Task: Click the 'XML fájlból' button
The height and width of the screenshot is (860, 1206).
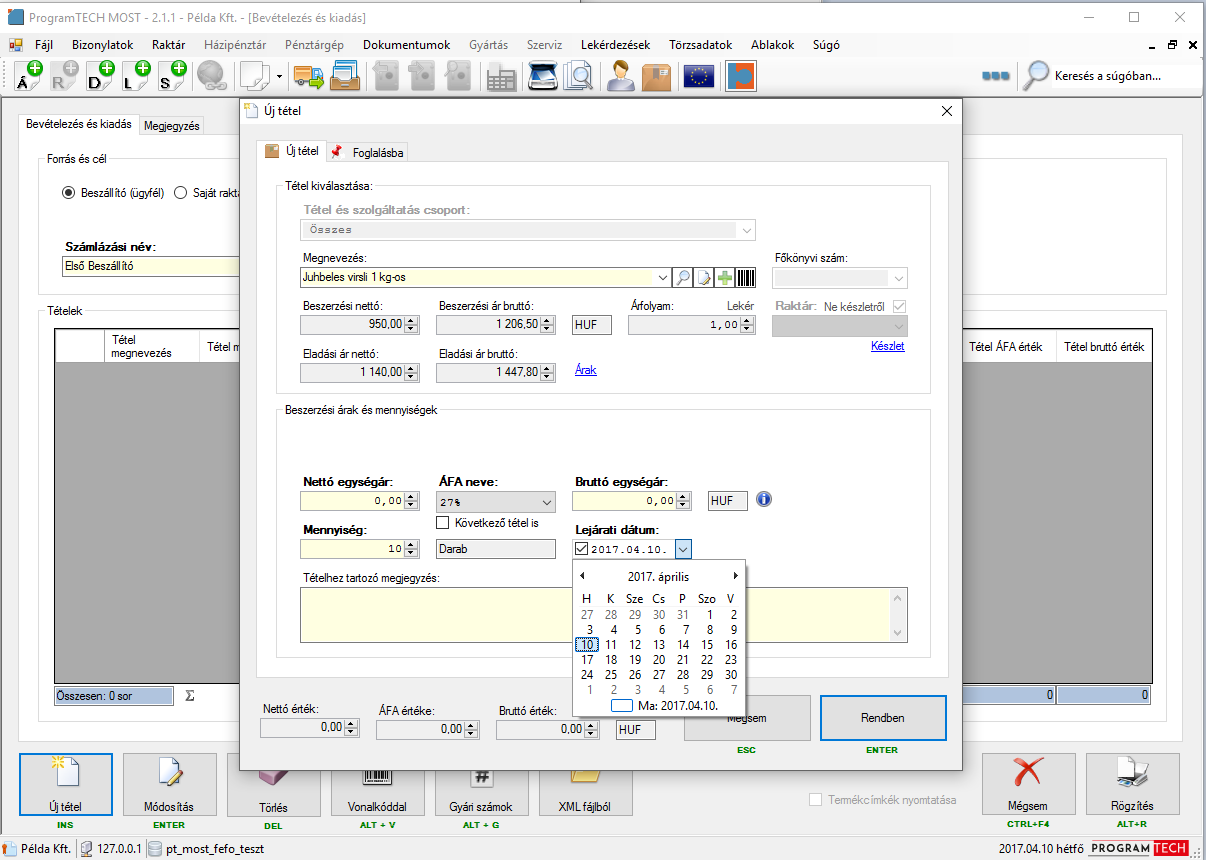Action: 586,784
